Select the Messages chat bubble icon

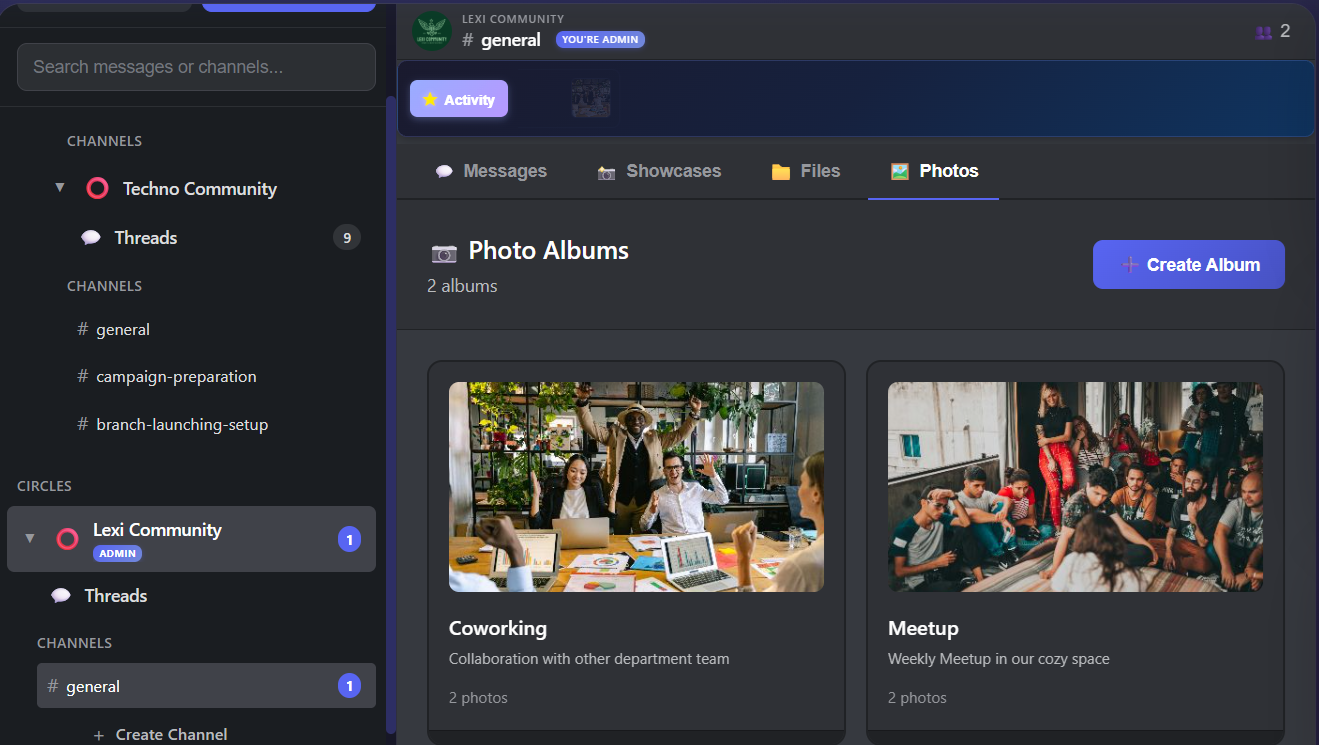pos(444,170)
